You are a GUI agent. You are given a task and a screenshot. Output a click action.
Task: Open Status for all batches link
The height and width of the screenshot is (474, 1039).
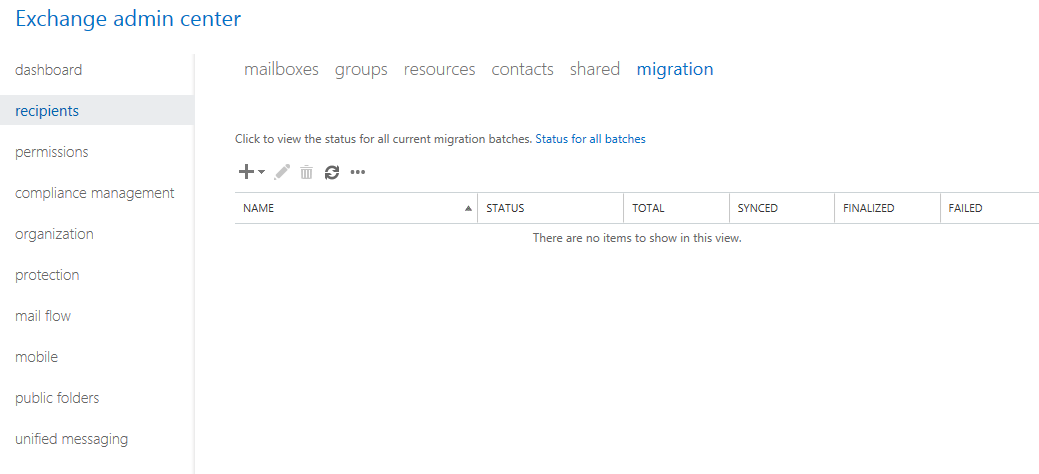590,139
